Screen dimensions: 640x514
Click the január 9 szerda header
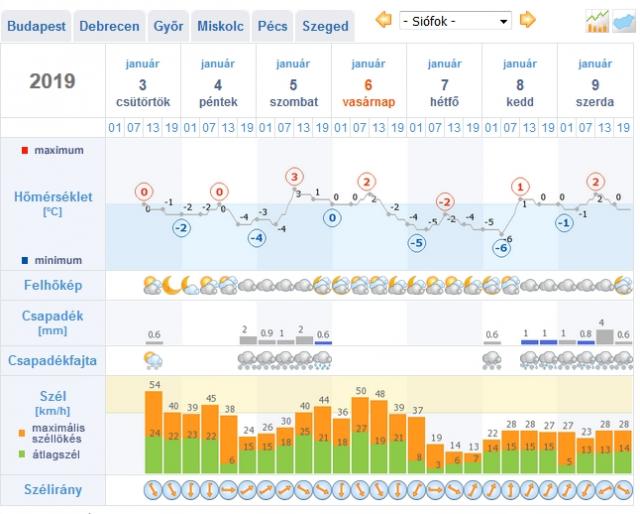(x=595, y=83)
